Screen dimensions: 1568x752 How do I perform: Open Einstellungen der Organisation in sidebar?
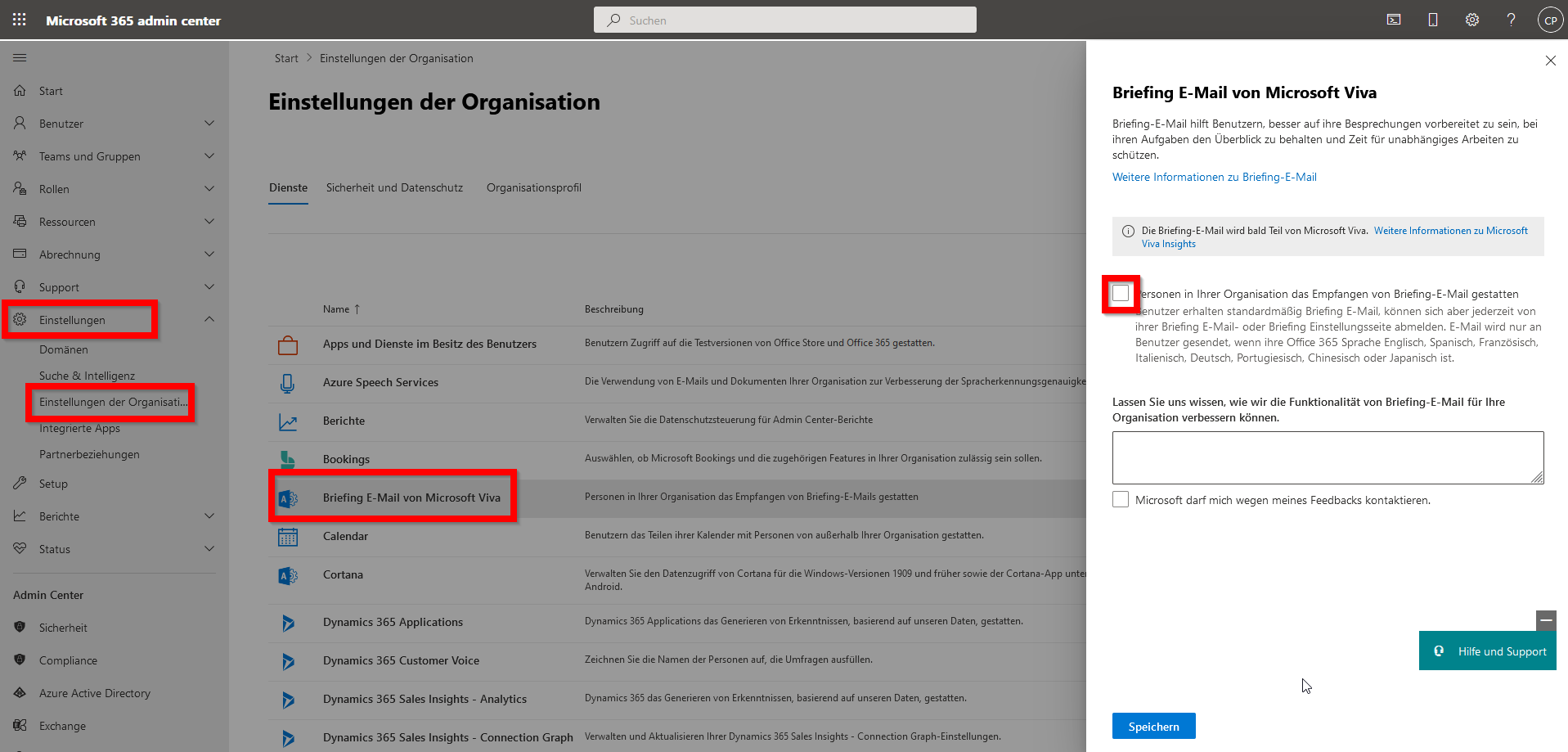click(x=113, y=402)
